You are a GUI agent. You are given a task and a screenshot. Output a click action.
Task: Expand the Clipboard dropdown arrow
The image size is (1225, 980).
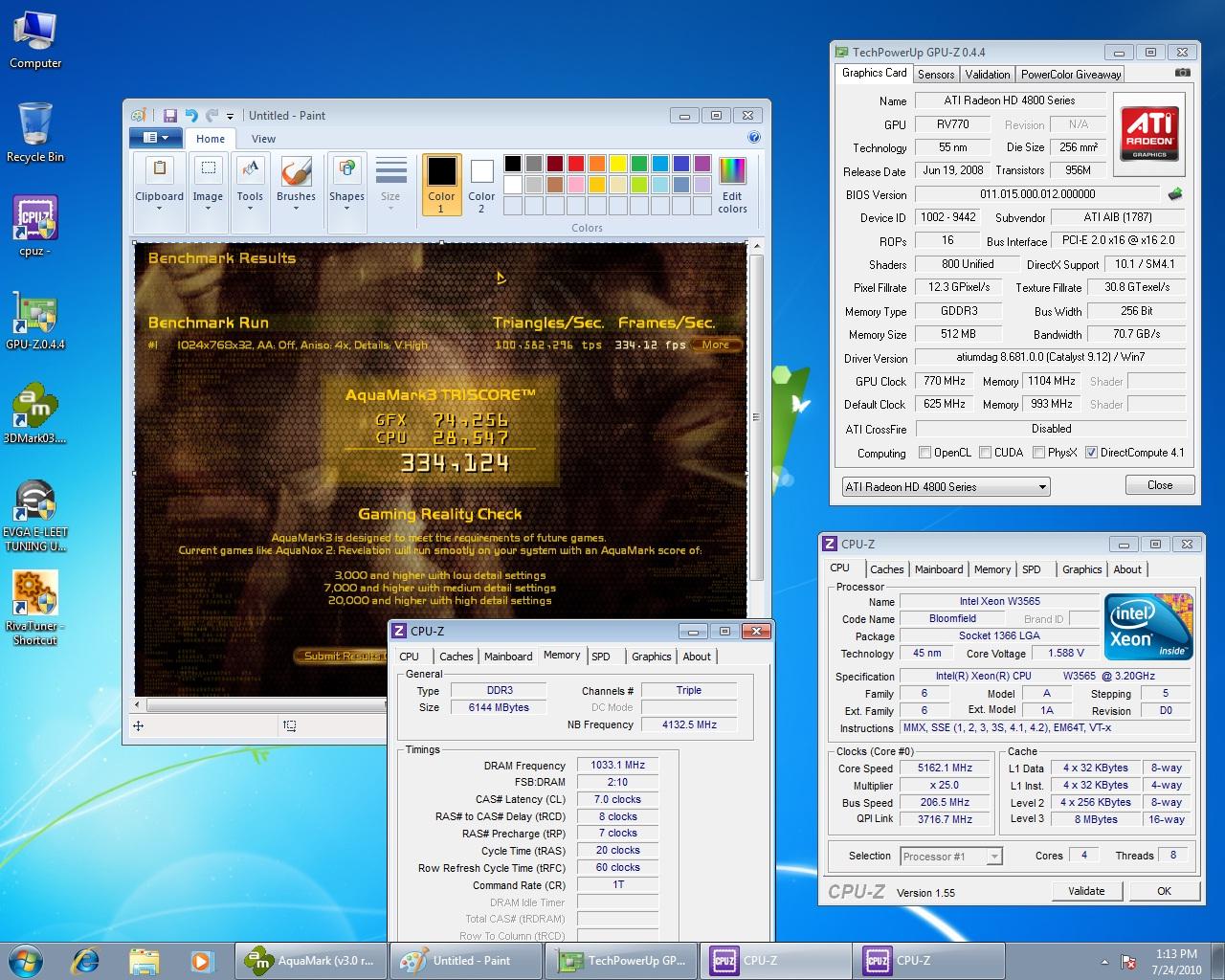[159, 209]
